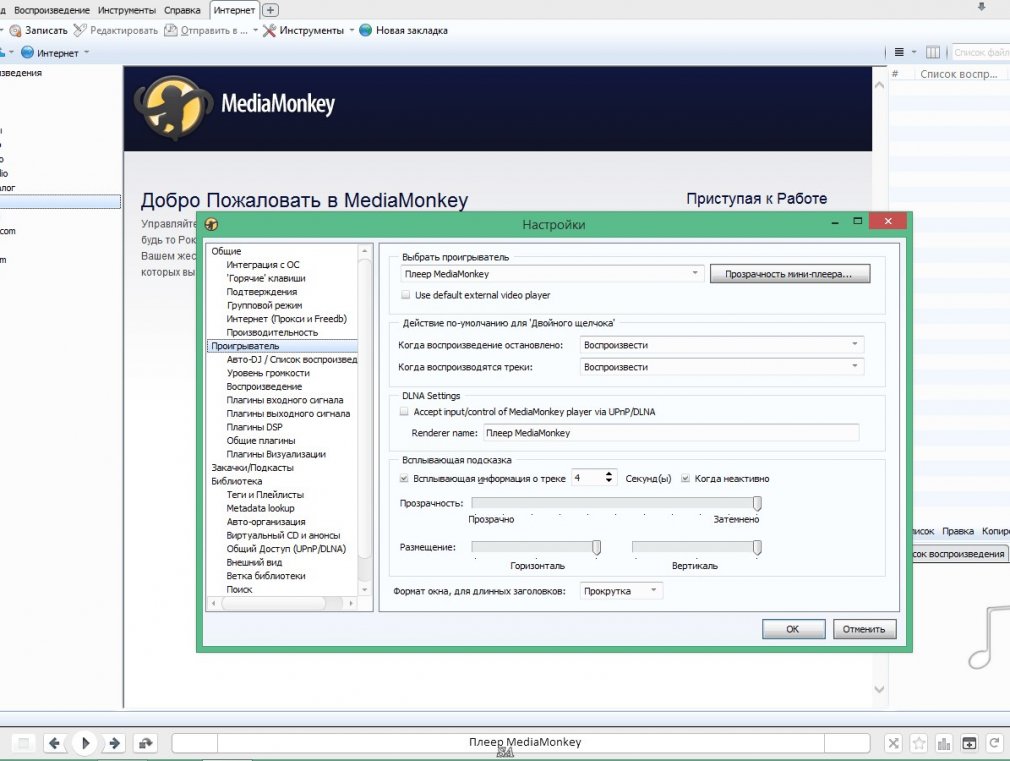1010x761 pixels.
Task: Click the settings tree vertical scrollbar
Action: 365,419
